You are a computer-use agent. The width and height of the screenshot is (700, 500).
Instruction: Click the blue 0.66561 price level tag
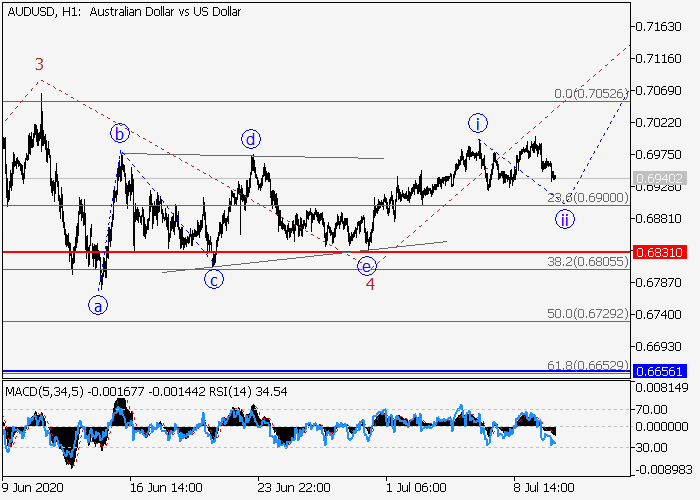click(659, 370)
